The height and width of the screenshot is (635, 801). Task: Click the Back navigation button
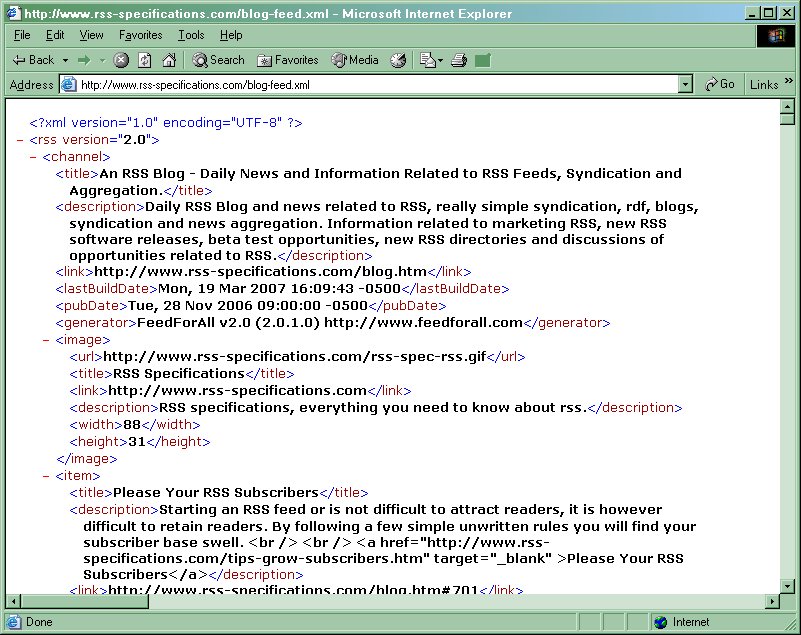pos(33,60)
